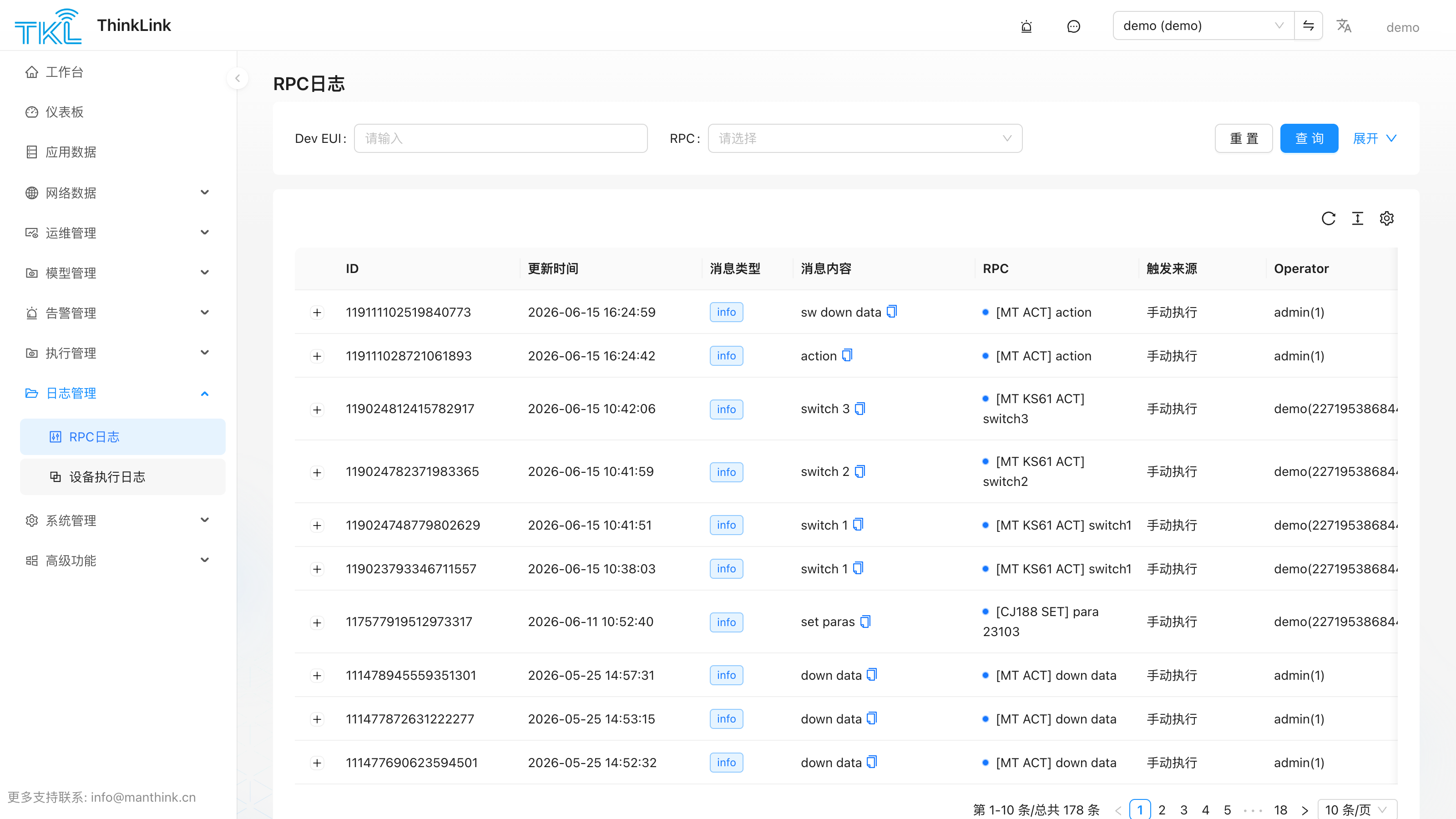Open the 10 条/页 page size dropdown
Screen dimensions: 1456x819
[x=1357, y=810]
